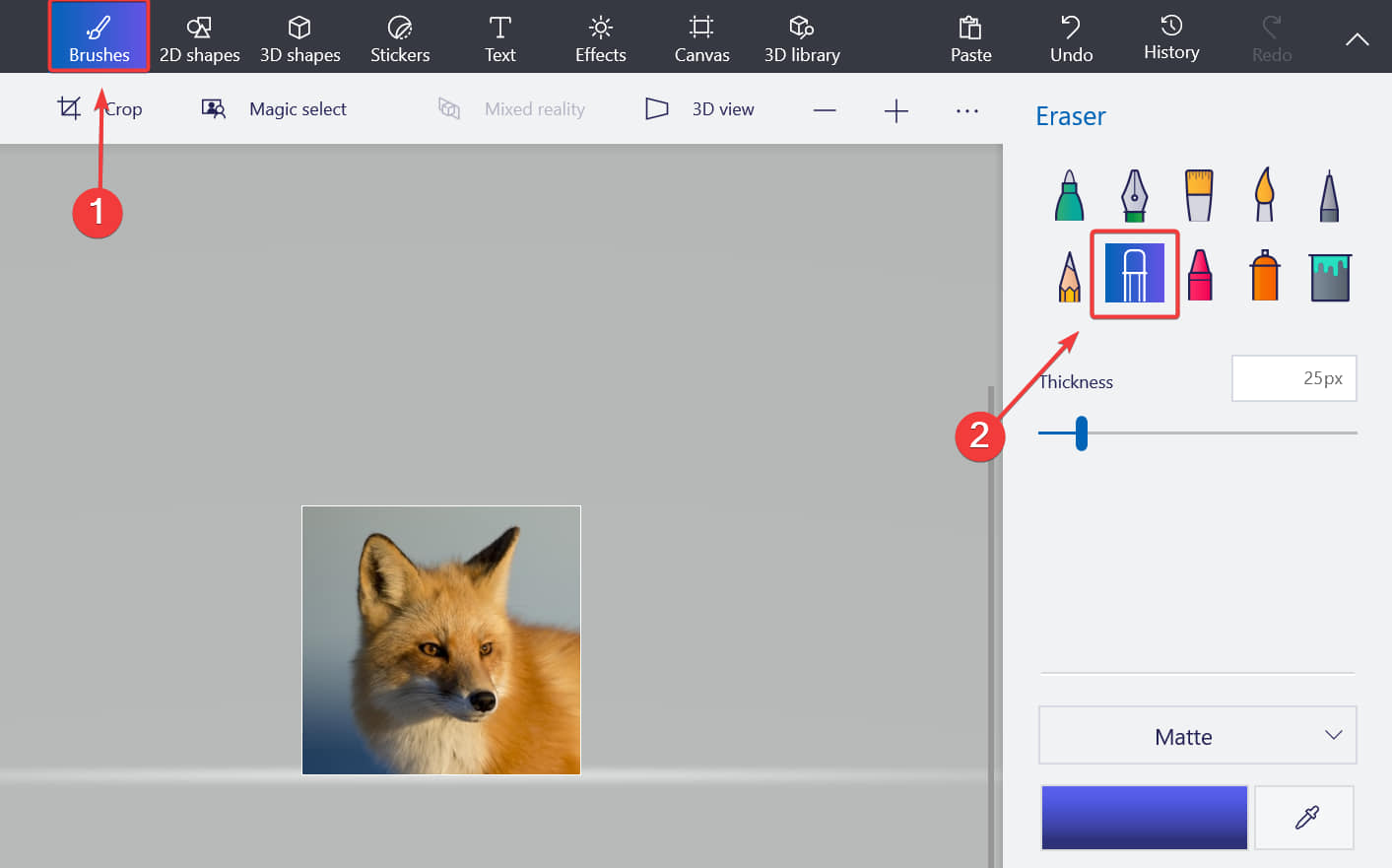Viewport: 1392px width, 868px height.
Task: Zoom out with minus icon
Action: [825, 110]
